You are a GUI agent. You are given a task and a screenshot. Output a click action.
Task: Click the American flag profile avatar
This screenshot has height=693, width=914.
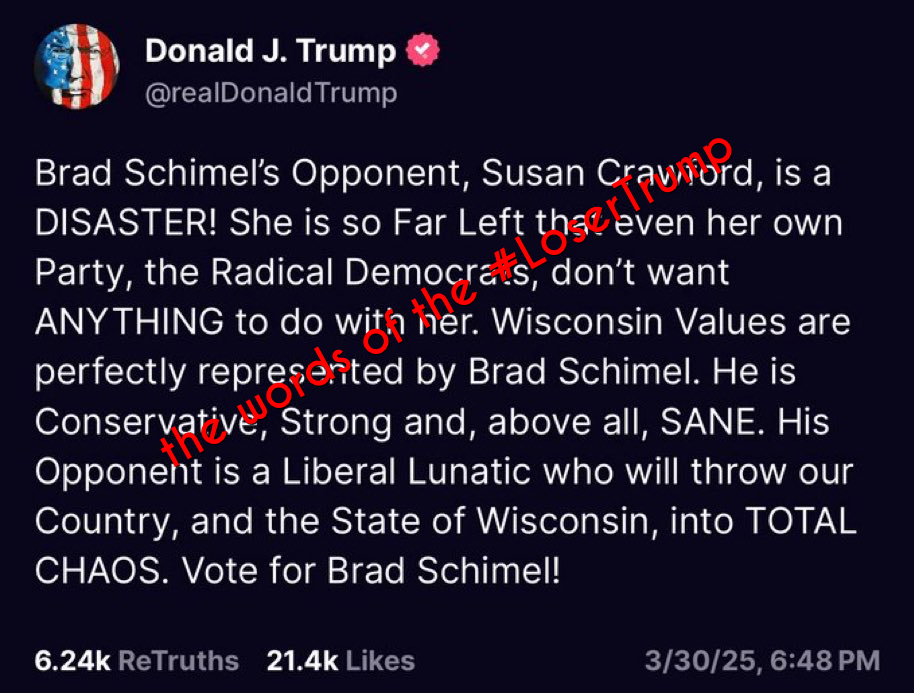pyautogui.click(x=77, y=66)
